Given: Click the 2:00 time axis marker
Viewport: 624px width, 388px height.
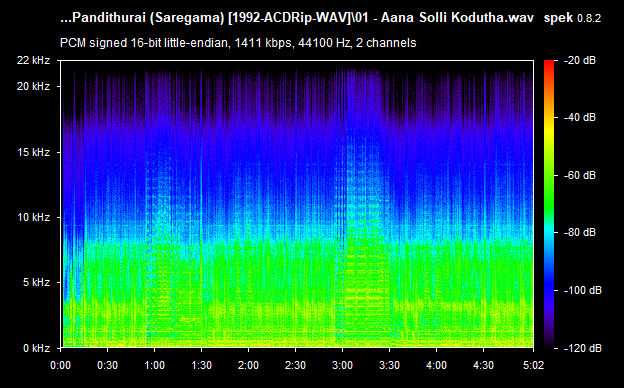Looking at the screenshot, I should point(248,365).
